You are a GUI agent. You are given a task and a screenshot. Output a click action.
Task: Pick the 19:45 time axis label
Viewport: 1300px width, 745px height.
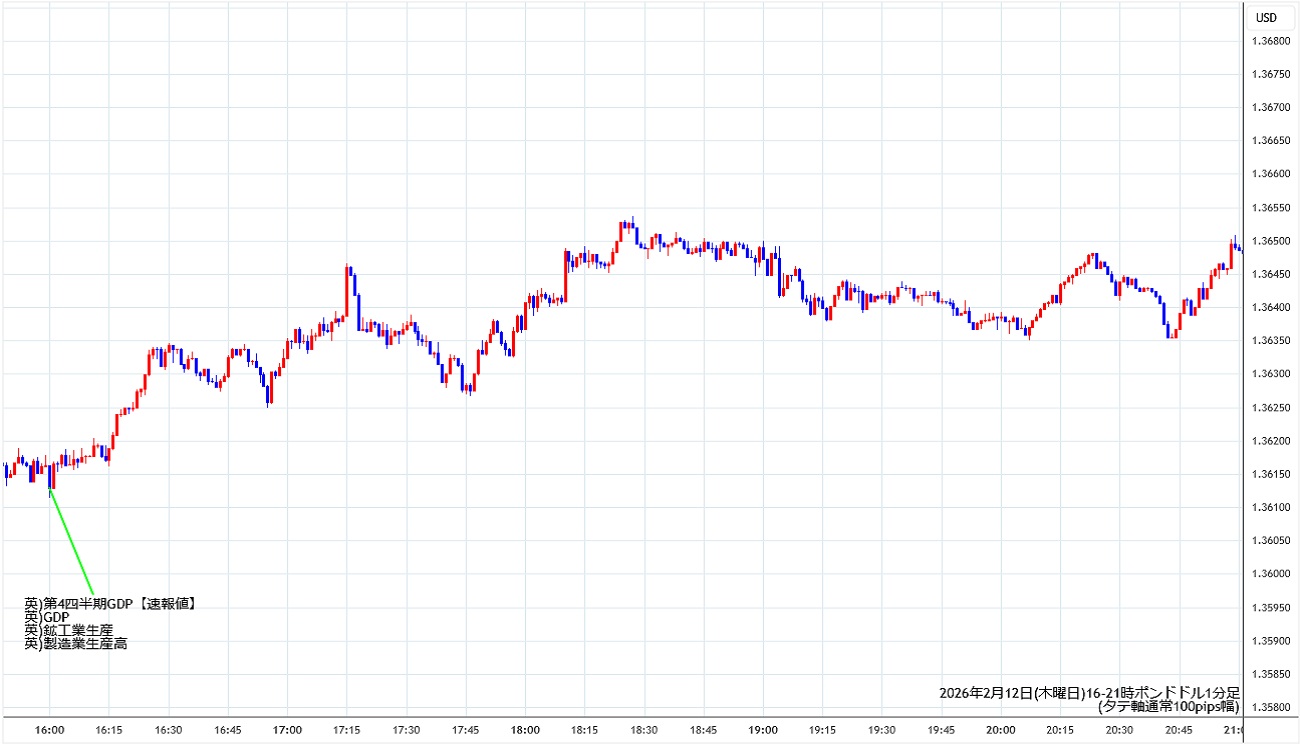941,731
